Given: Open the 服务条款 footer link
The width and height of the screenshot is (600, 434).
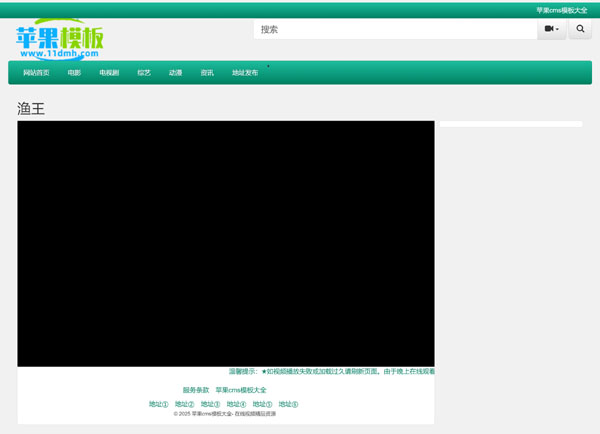Looking at the screenshot, I should click(196, 390).
